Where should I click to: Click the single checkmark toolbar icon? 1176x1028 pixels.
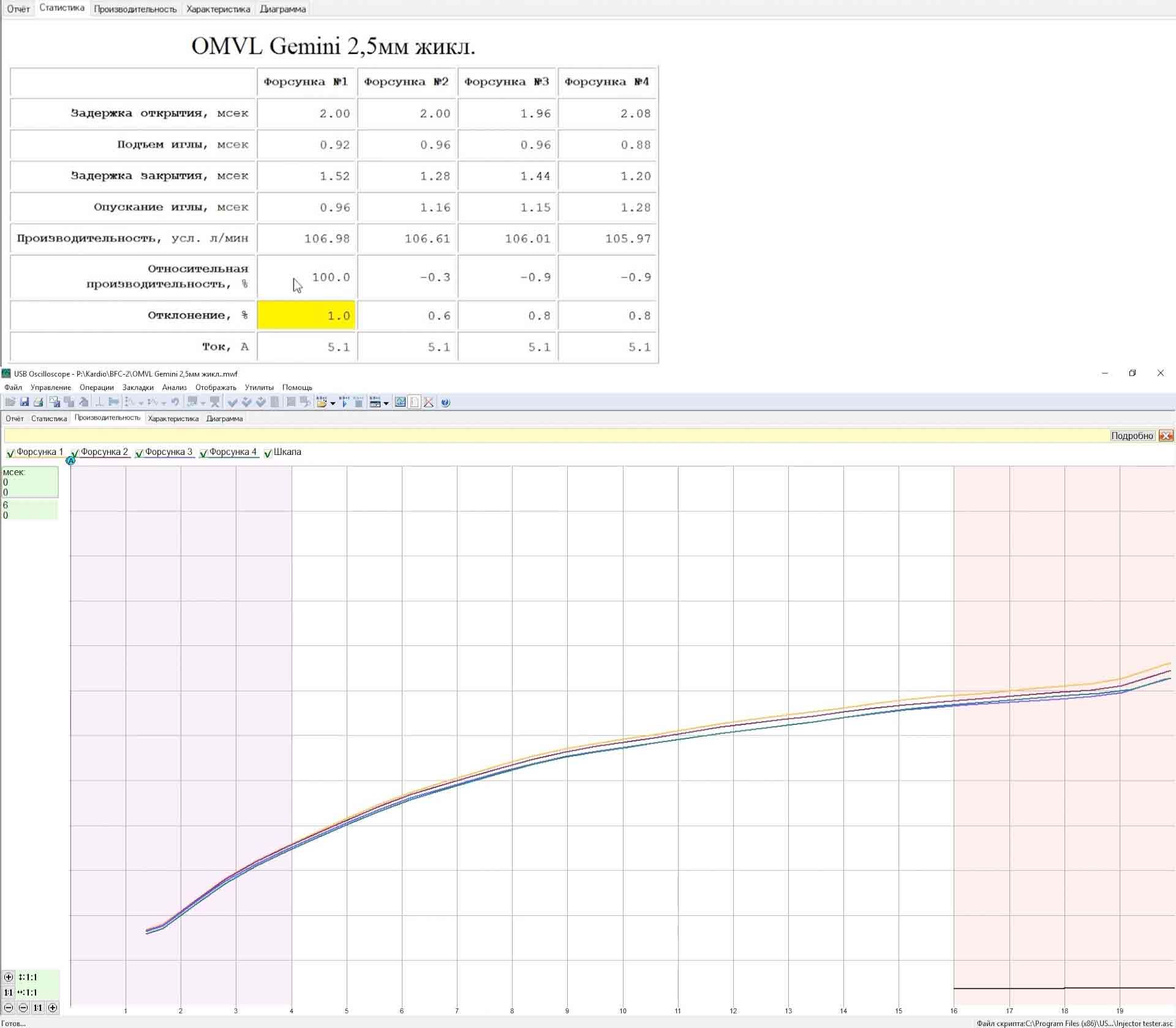pos(232,402)
